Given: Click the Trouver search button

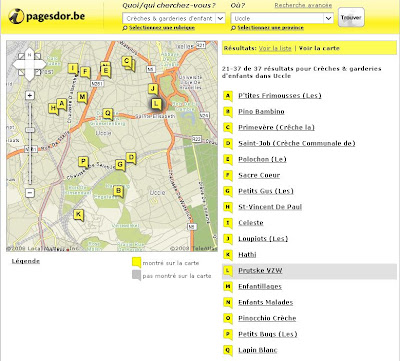Looking at the screenshot, I should [351, 17].
